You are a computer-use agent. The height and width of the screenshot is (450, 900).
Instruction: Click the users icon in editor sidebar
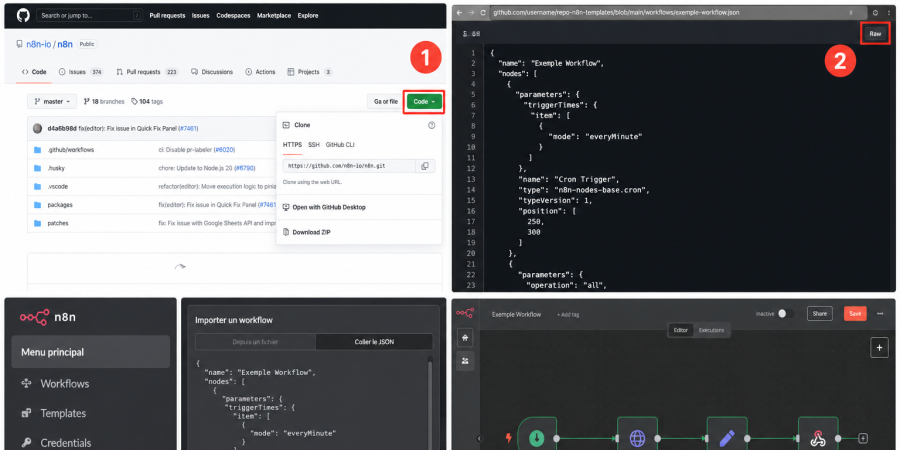click(x=465, y=361)
